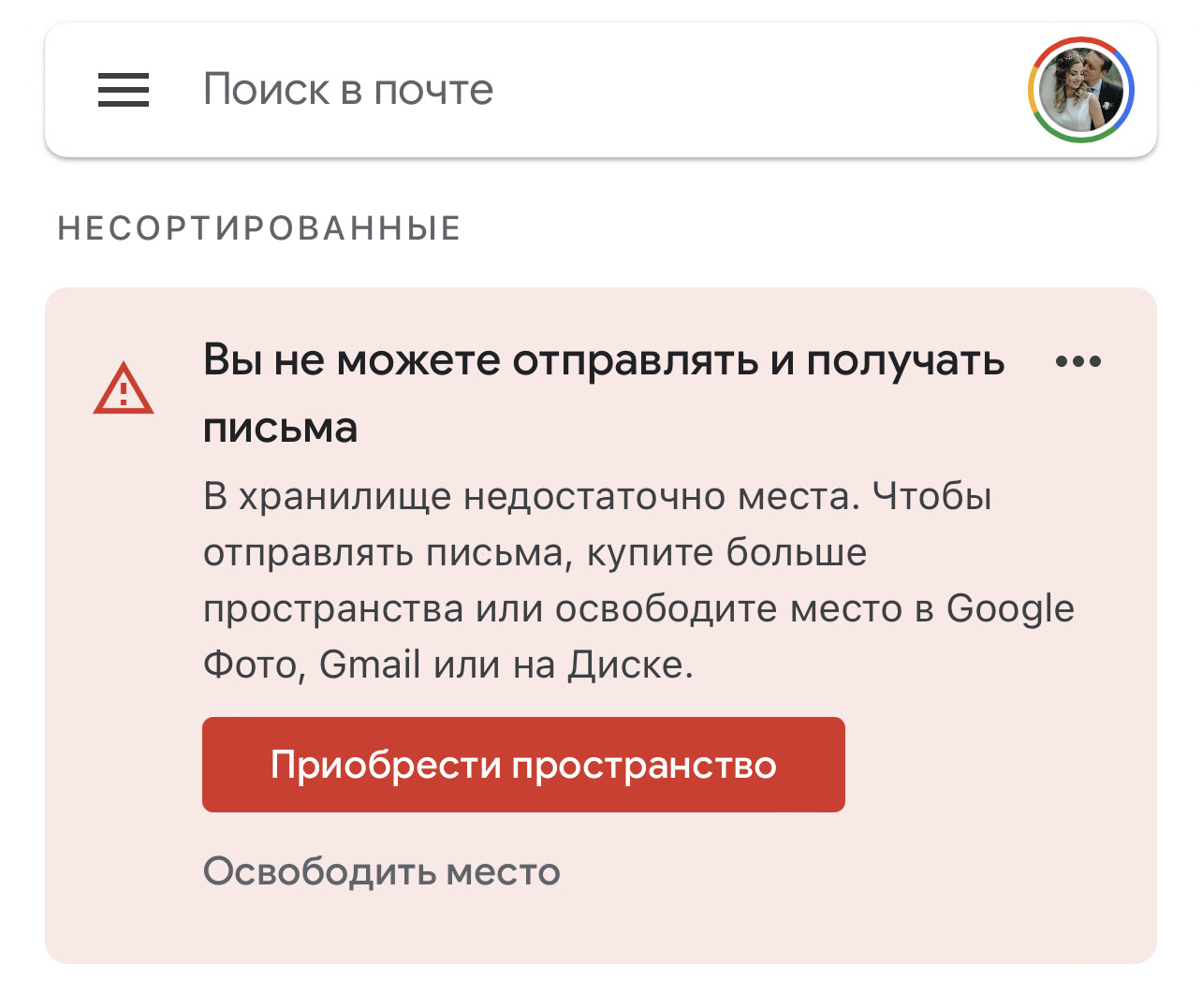Click the word 'Gmail' in the warning text
The height and width of the screenshot is (1008, 1202).
[370, 665]
